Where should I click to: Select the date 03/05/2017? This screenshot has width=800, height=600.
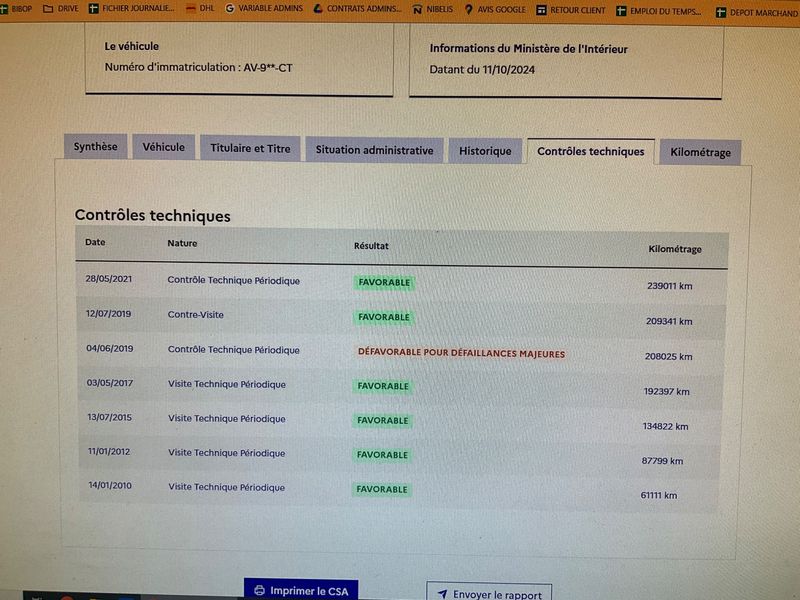[x=110, y=383]
